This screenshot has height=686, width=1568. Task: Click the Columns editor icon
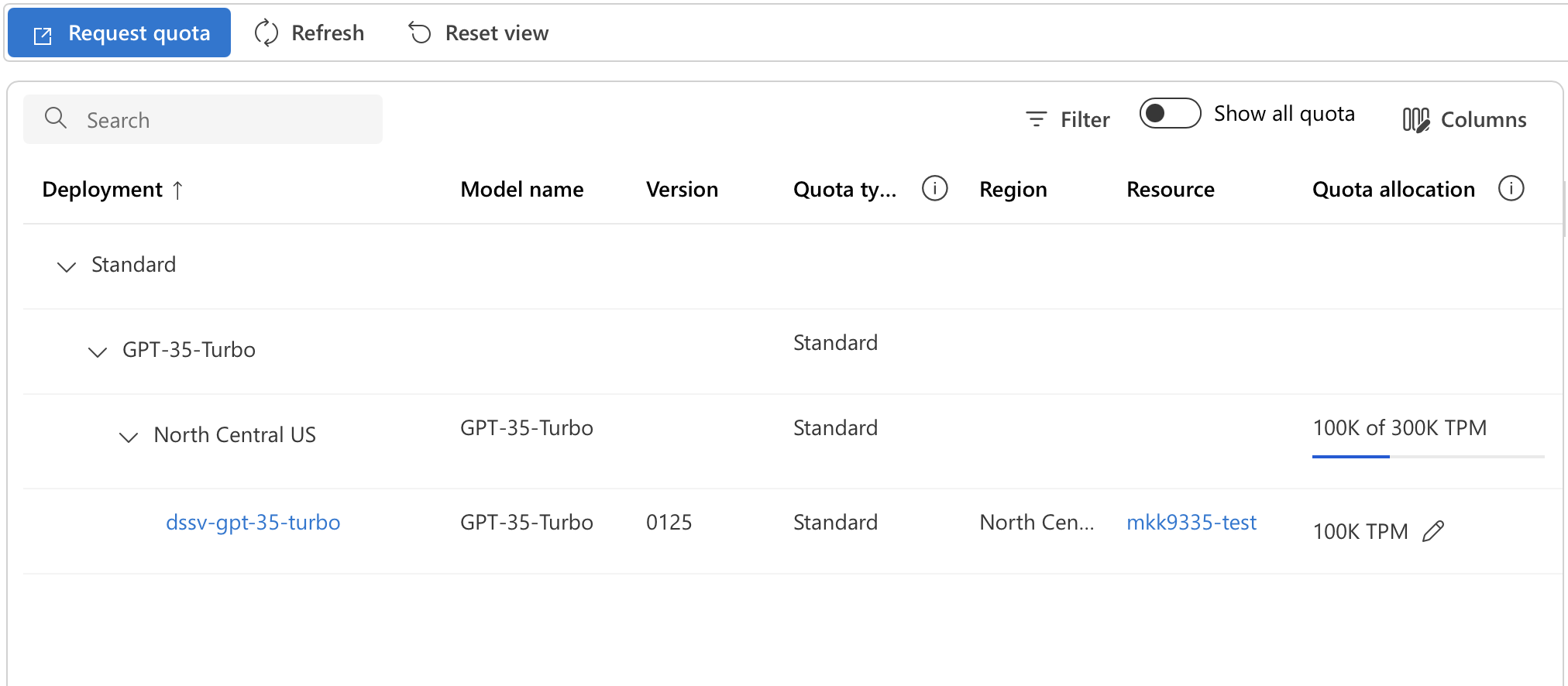(x=1416, y=120)
